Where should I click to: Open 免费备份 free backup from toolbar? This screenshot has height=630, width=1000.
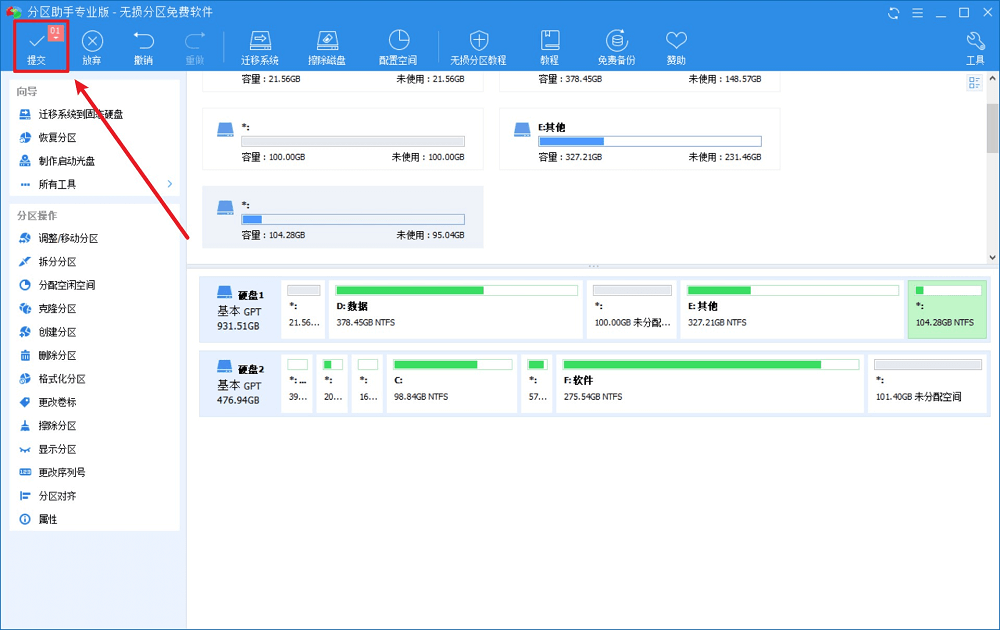(616, 46)
